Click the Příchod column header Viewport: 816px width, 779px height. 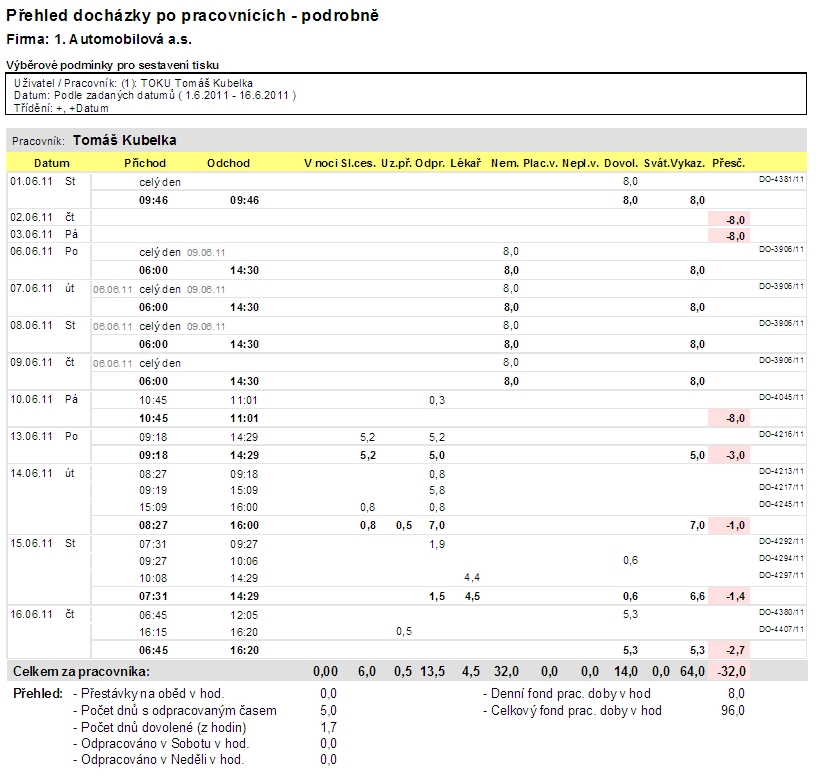coord(145,163)
